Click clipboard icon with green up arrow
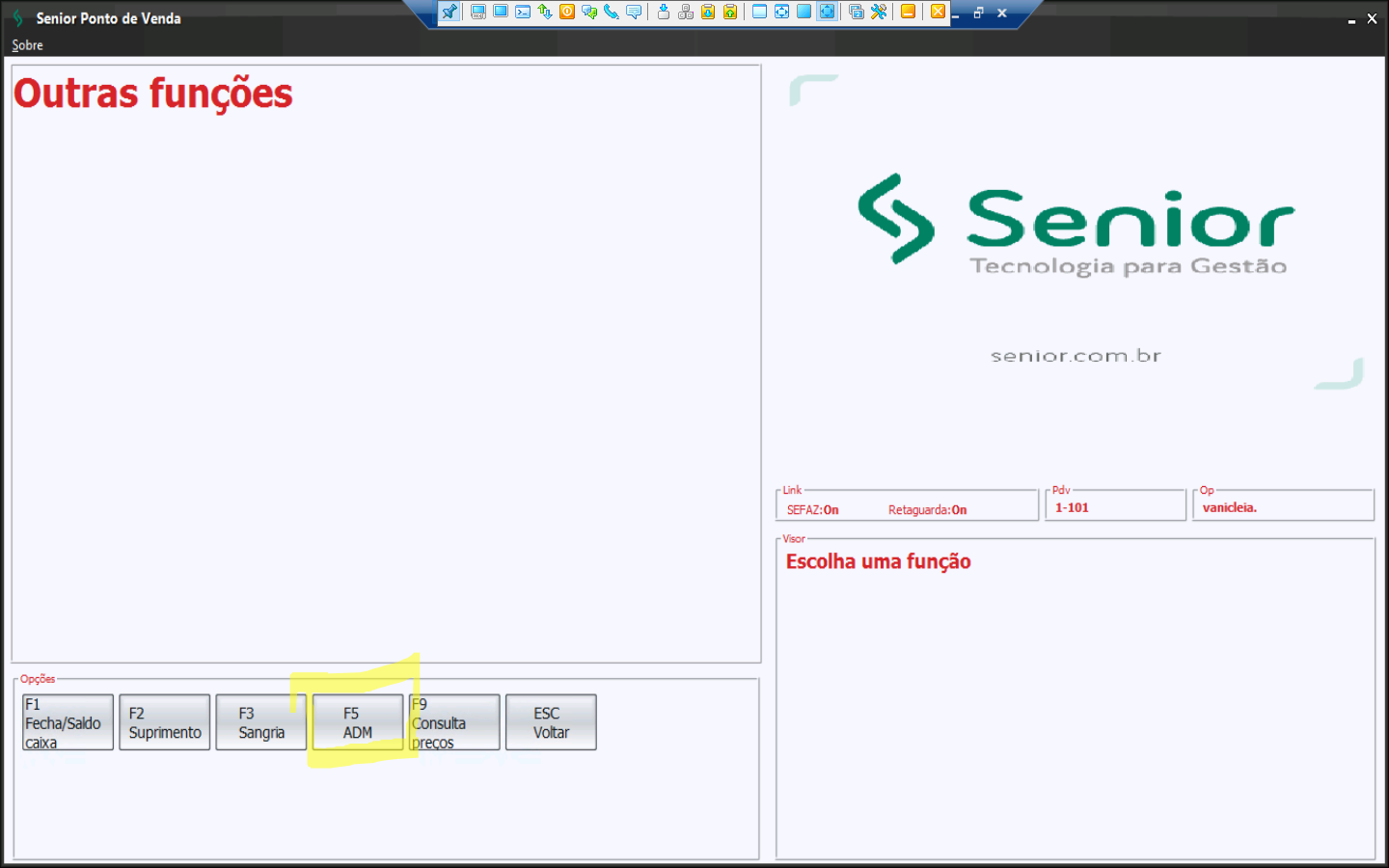Viewport: 1389px width, 868px height. pyautogui.click(x=730, y=13)
